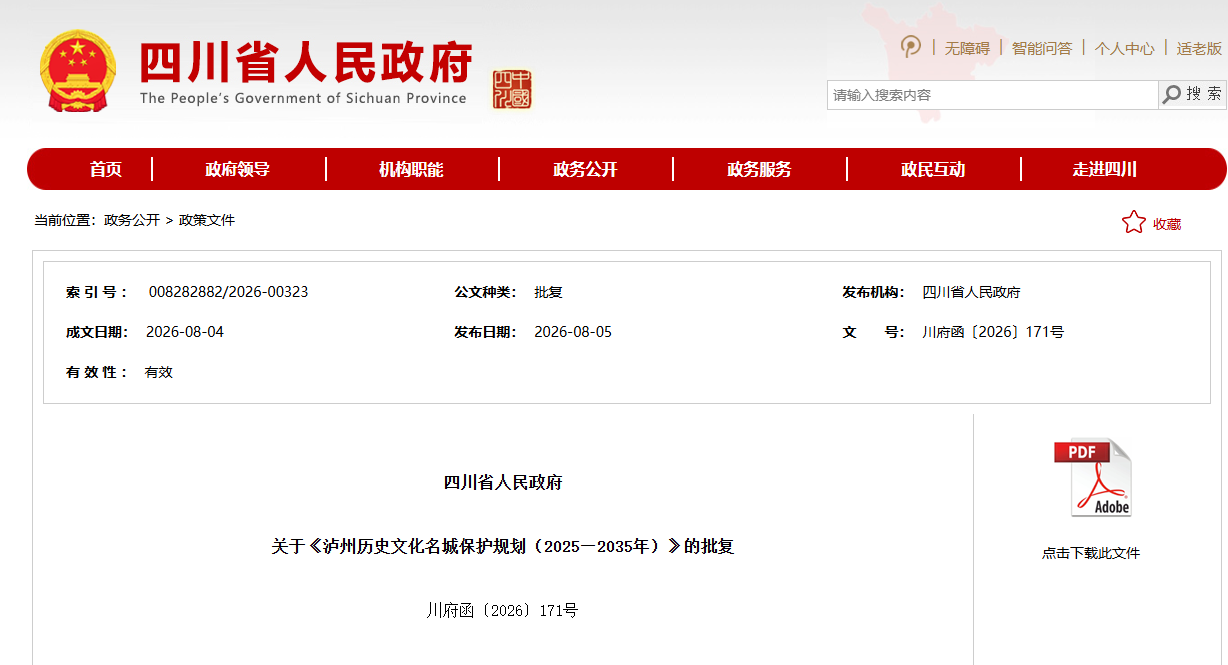Open the Adobe PDF file icon
The height and width of the screenshot is (665, 1228).
click(1092, 478)
